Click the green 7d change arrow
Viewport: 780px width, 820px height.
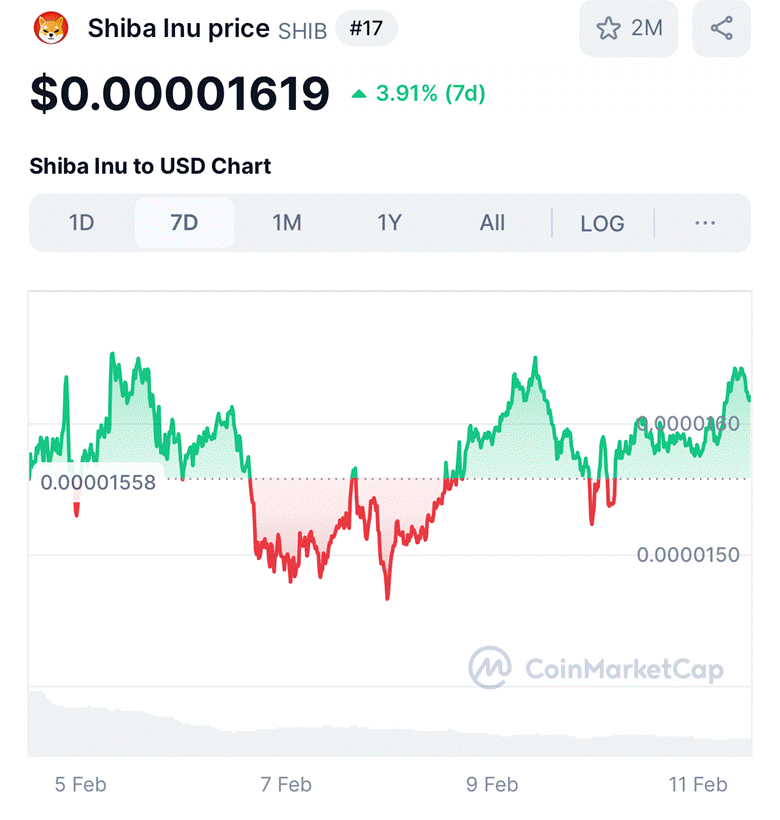[359, 94]
